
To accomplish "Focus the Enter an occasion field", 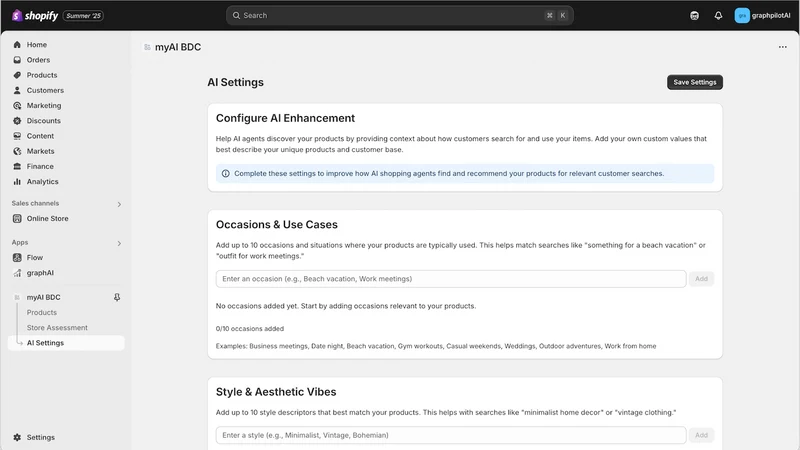I will (451, 279).
